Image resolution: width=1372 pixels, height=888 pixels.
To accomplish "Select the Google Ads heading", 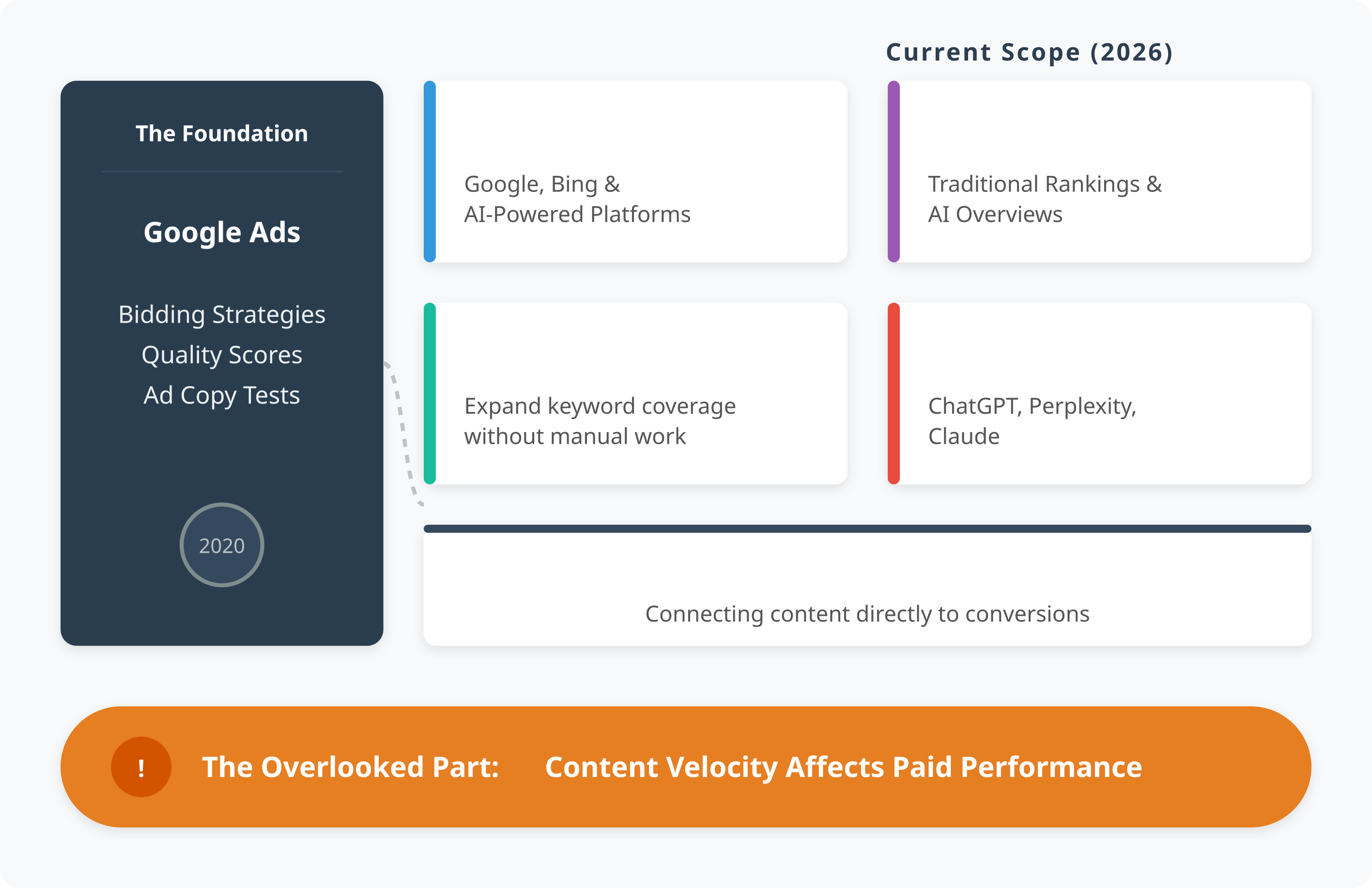I will tap(222, 233).
